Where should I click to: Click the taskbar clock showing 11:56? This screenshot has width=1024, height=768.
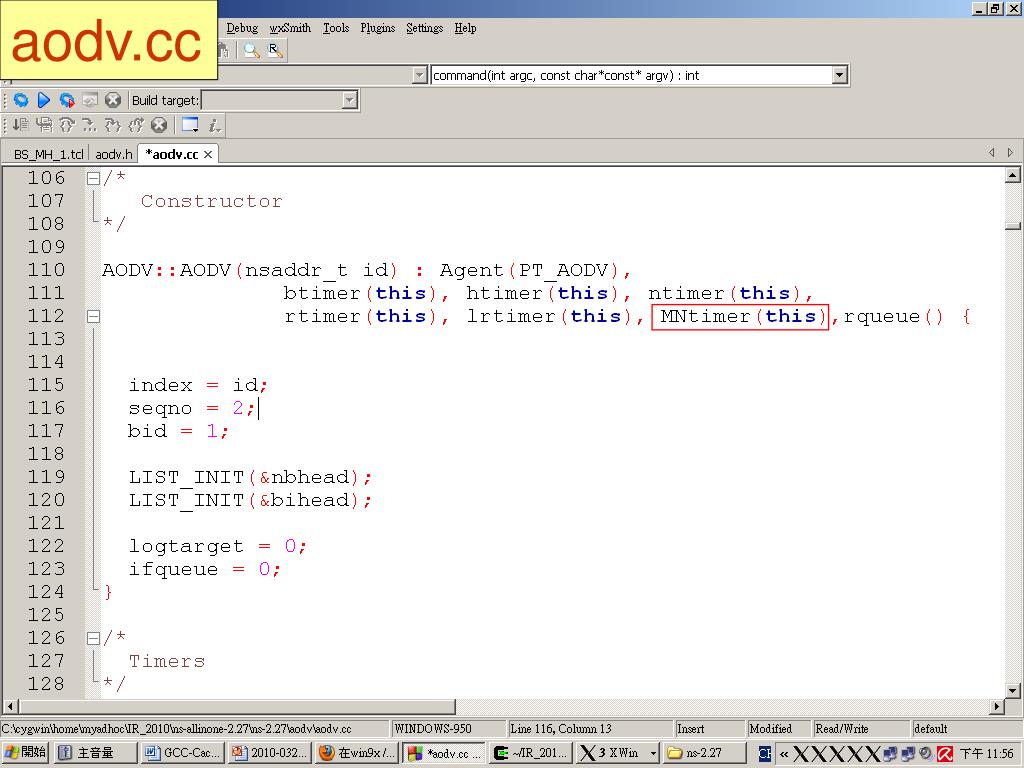(x=986, y=754)
